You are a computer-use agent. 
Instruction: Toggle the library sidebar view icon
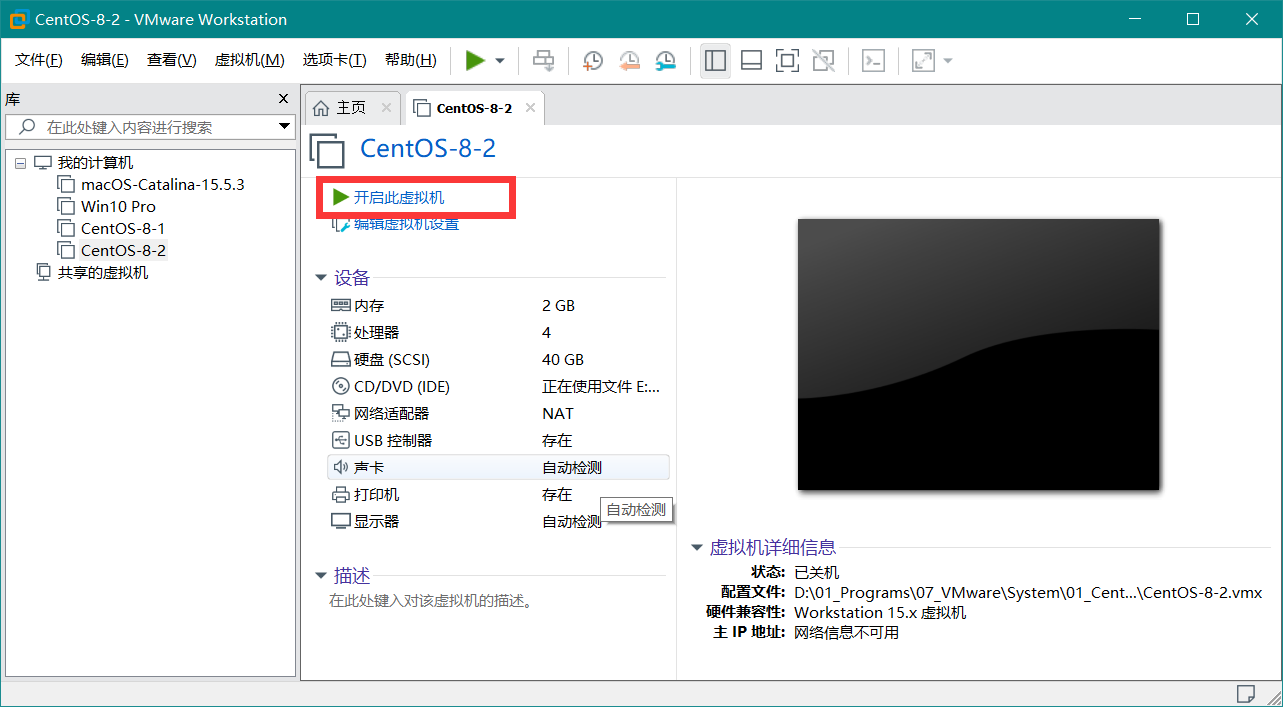click(715, 61)
